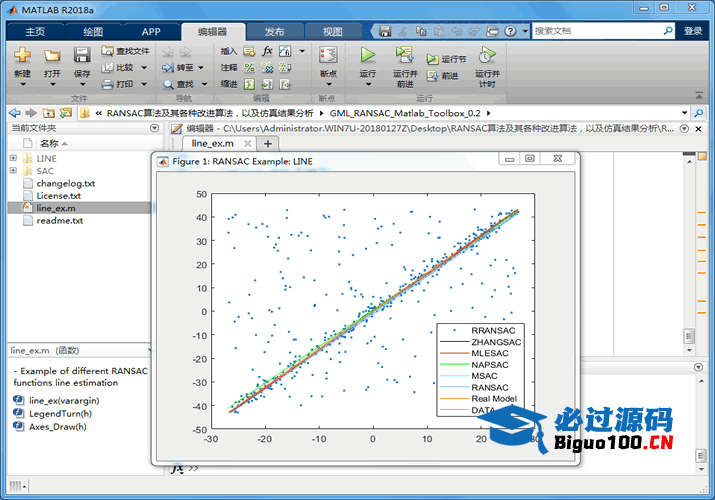
Task: Open the Print dropdown arrow
Action: [x=144, y=84]
